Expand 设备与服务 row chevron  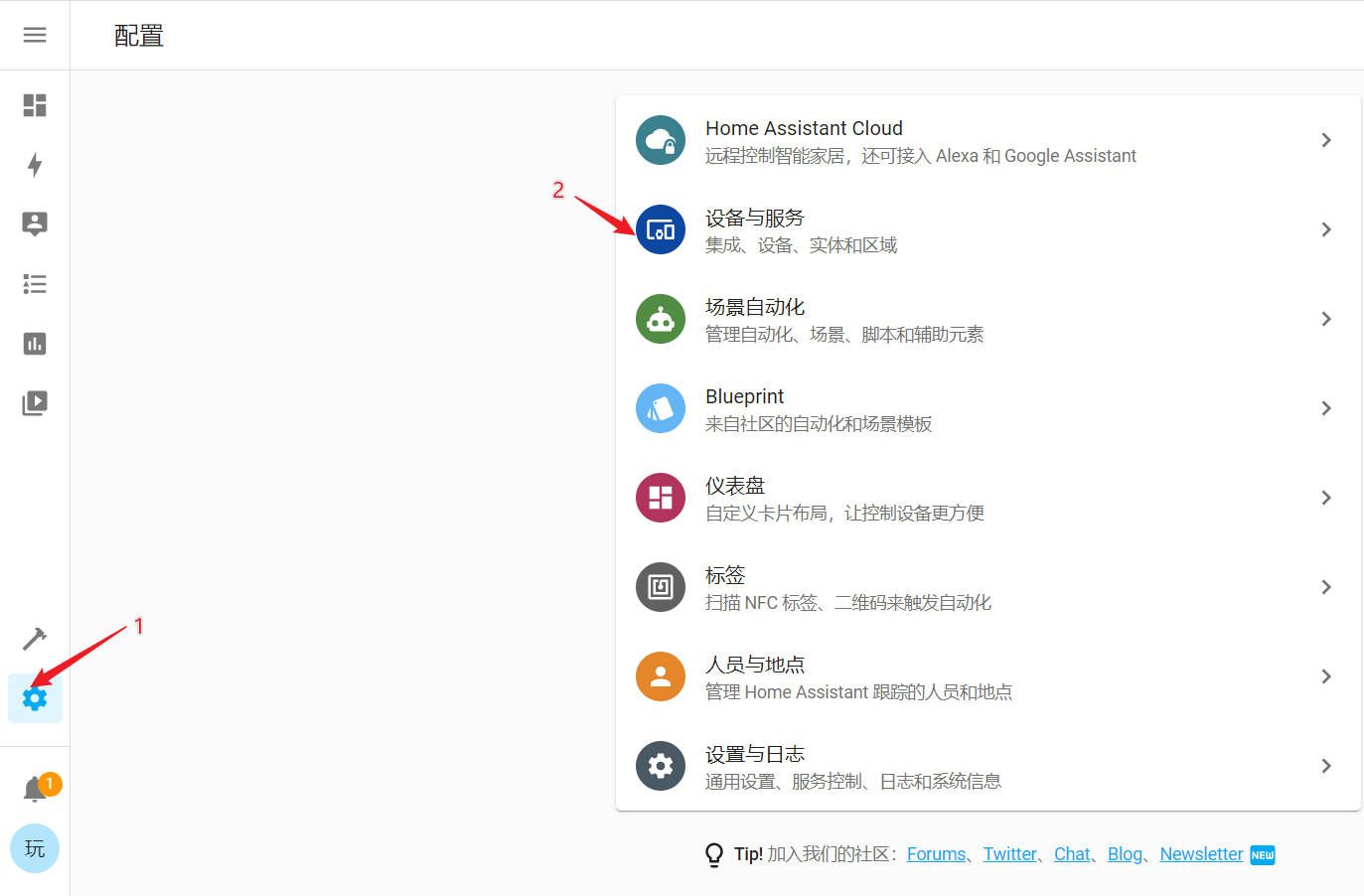[1326, 229]
